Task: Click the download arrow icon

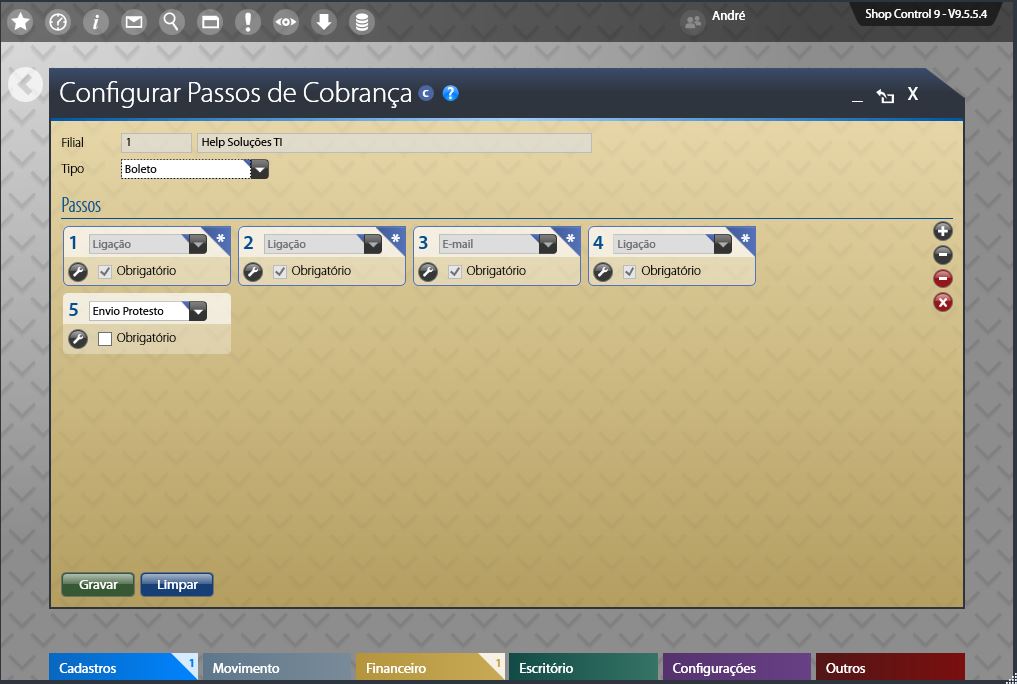Action: pyautogui.click(x=324, y=22)
